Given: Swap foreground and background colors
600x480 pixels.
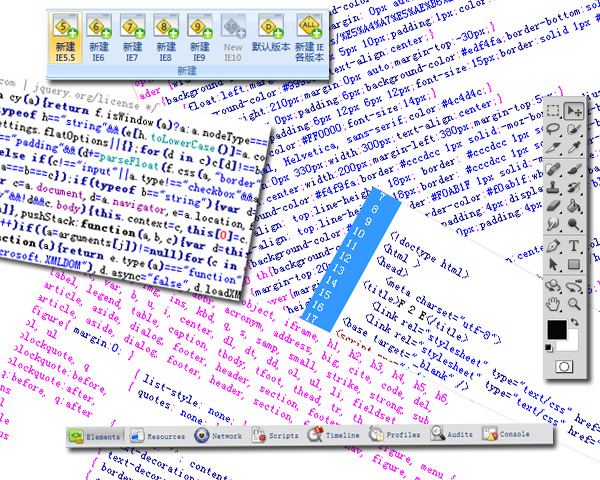Looking at the screenshot, I should [575, 322].
